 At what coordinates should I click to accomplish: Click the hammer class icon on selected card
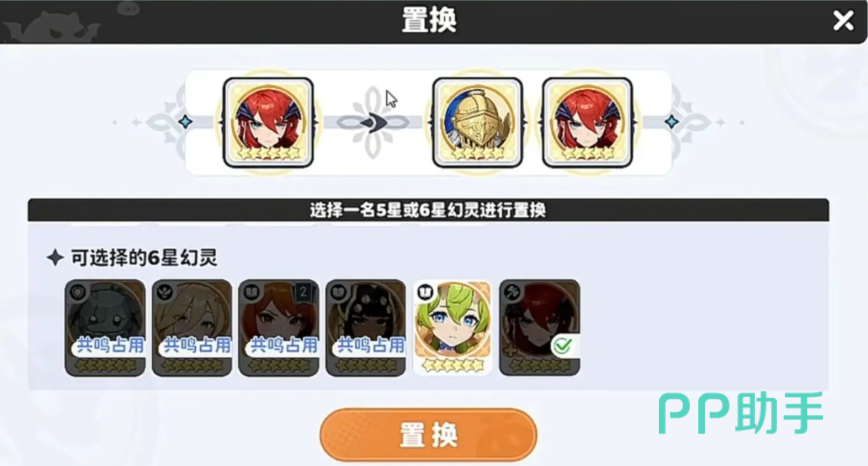point(512,292)
